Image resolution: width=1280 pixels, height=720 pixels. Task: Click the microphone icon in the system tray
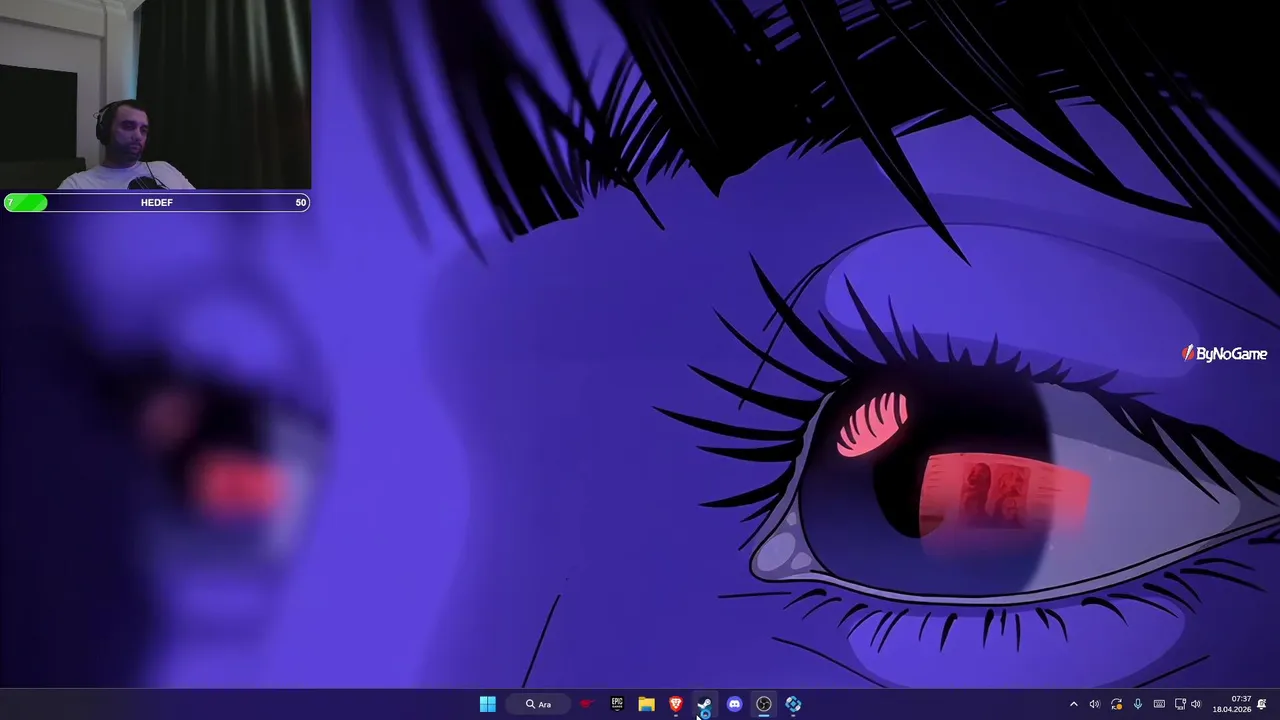point(1137,704)
